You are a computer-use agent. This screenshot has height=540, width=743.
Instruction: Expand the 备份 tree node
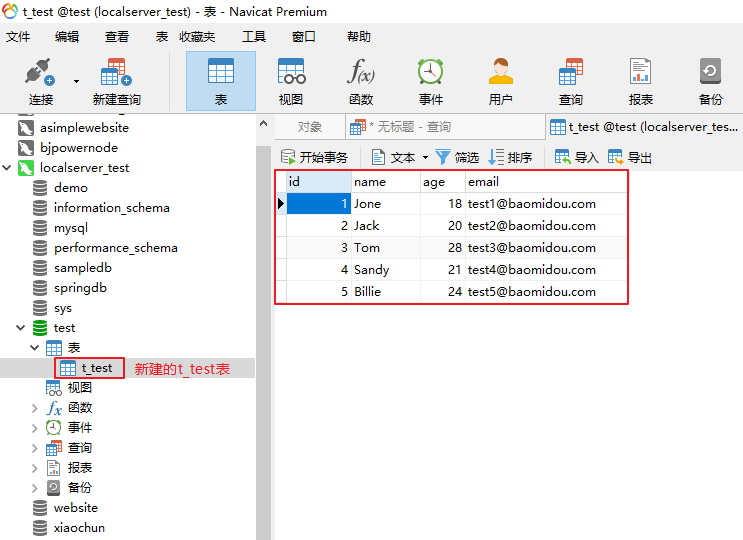(x=34, y=488)
